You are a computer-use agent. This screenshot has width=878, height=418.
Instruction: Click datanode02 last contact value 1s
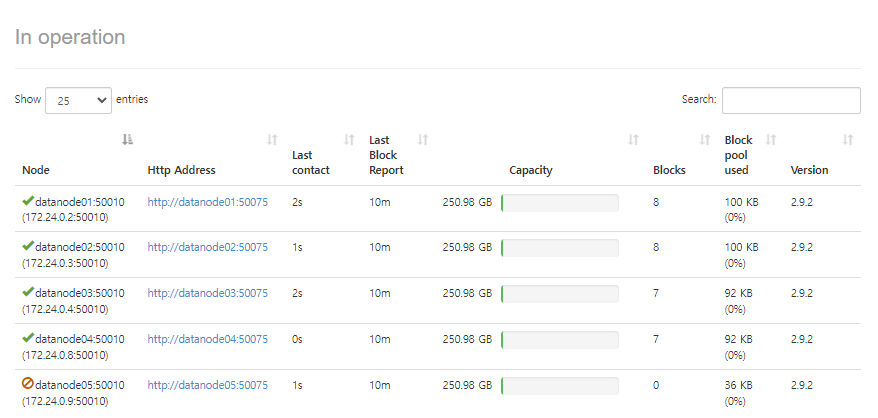(297, 247)
